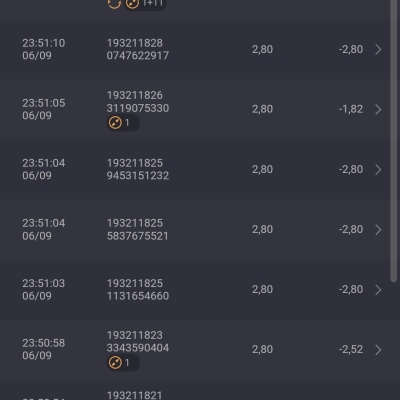This screenshot has height=400, width=400.
Task: Click the partial round ID 193211821 at bottom
Action: click(134, 395)
